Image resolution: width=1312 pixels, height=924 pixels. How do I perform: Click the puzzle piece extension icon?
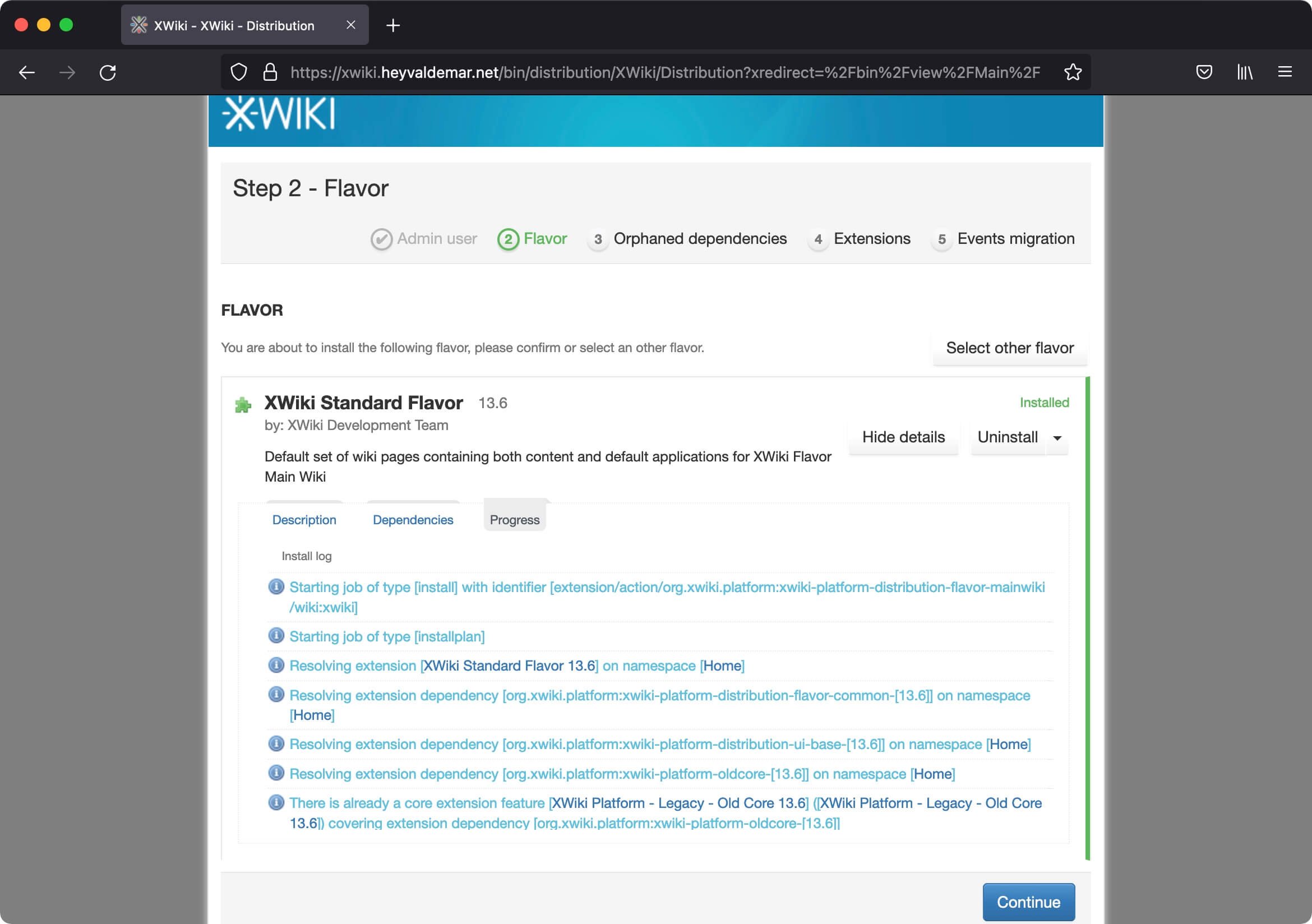point(243,404)
